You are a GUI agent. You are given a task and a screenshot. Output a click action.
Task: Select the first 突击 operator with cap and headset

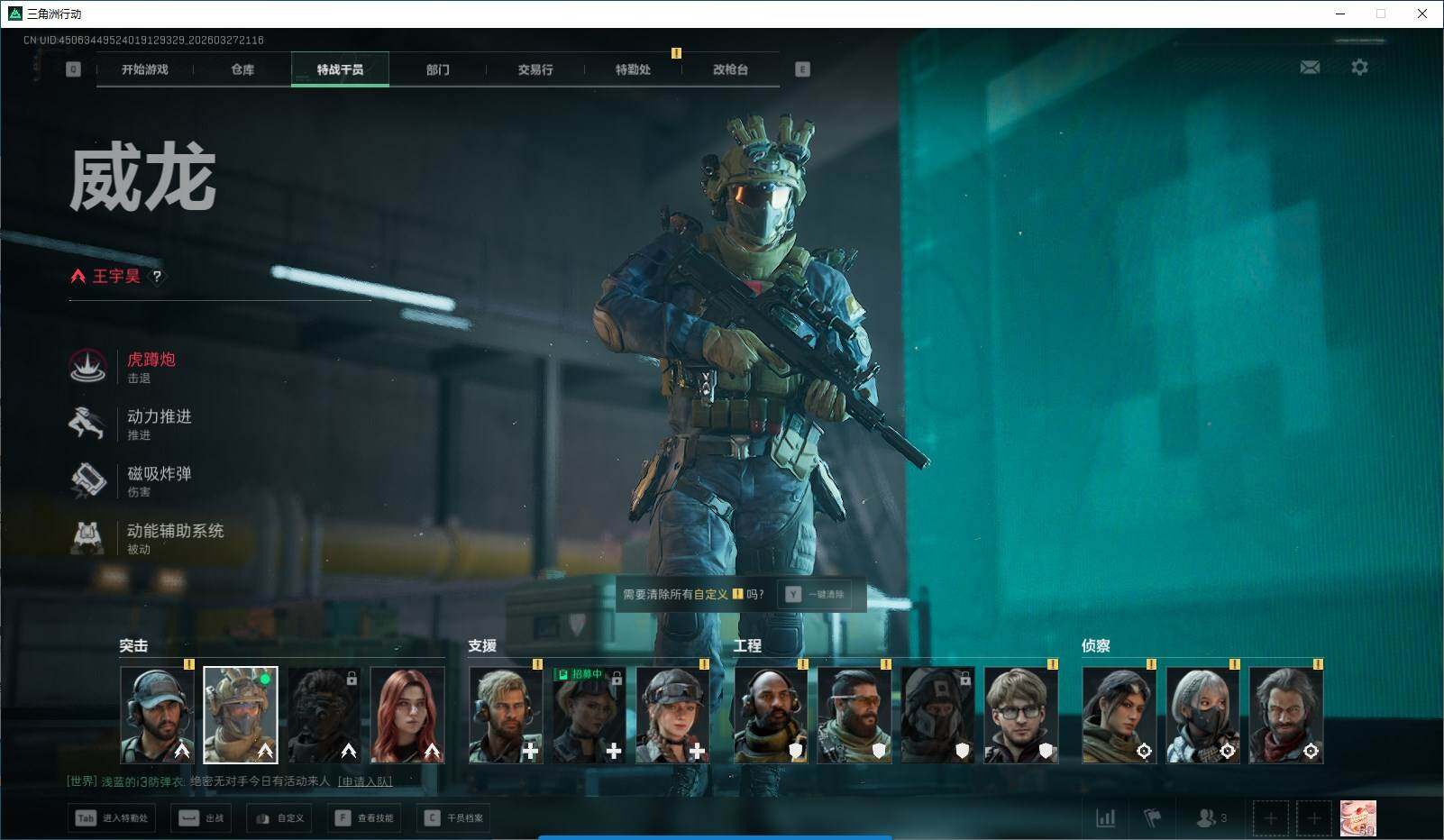pos(157,716)
